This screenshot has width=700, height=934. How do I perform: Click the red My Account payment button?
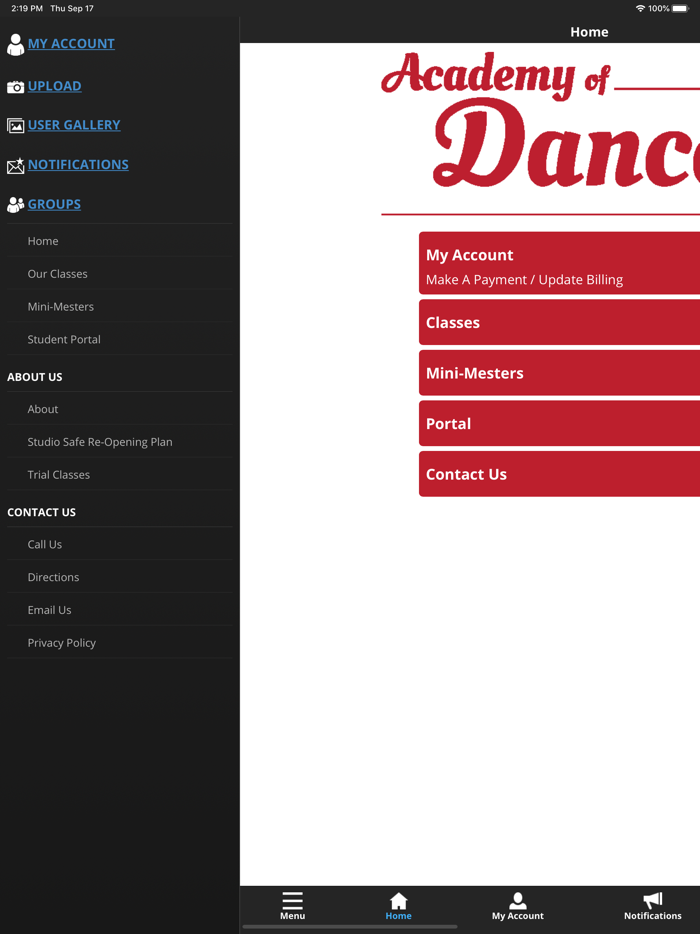559,263
